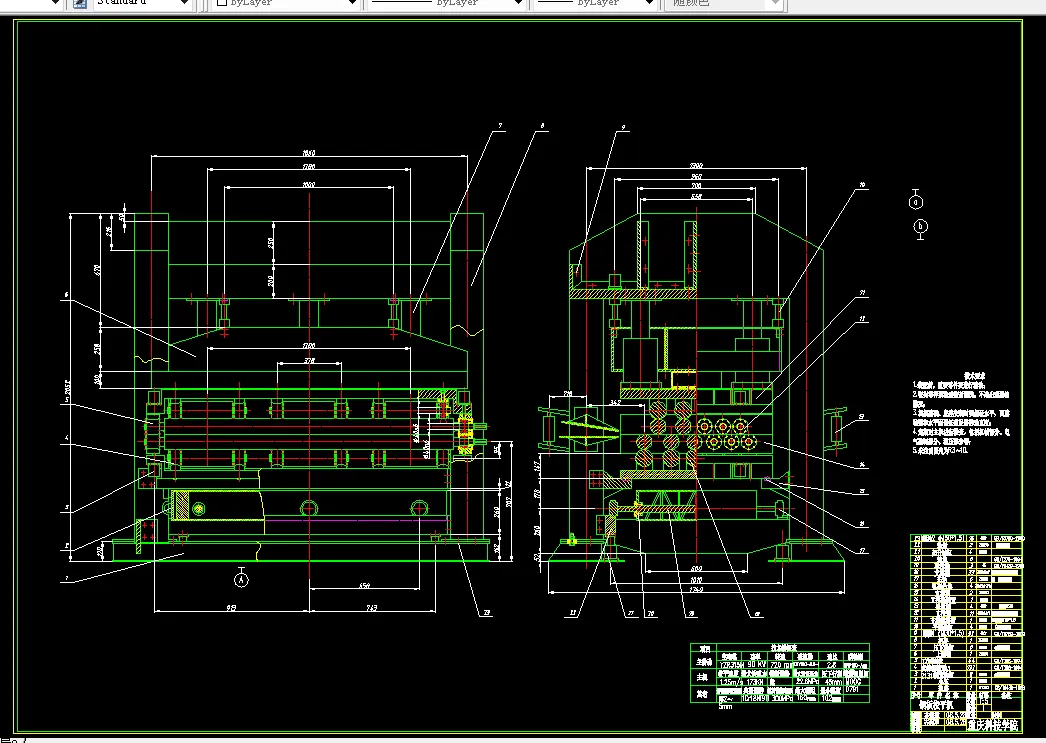Select the topmost 1860 dimension in left view
Image resolution: width=1046 pixels, height=743 pixels.
pos(309,153)
